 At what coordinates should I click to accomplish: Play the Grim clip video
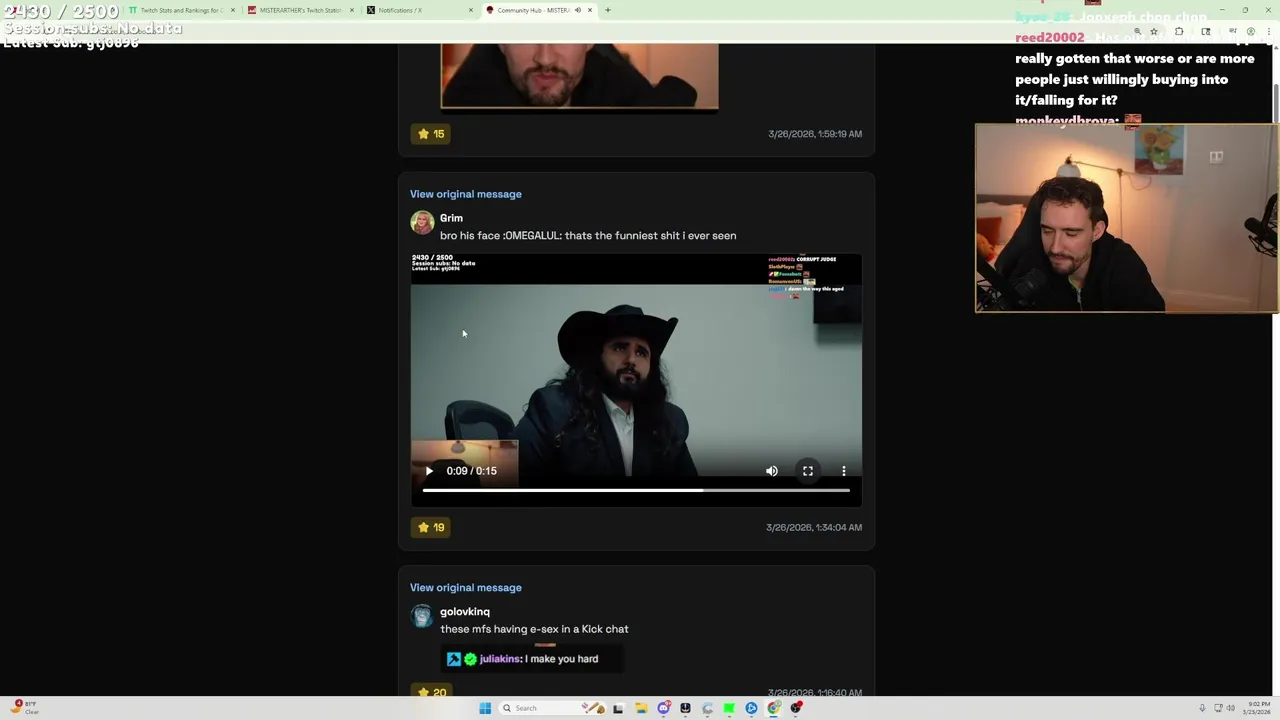pos(429,471)
